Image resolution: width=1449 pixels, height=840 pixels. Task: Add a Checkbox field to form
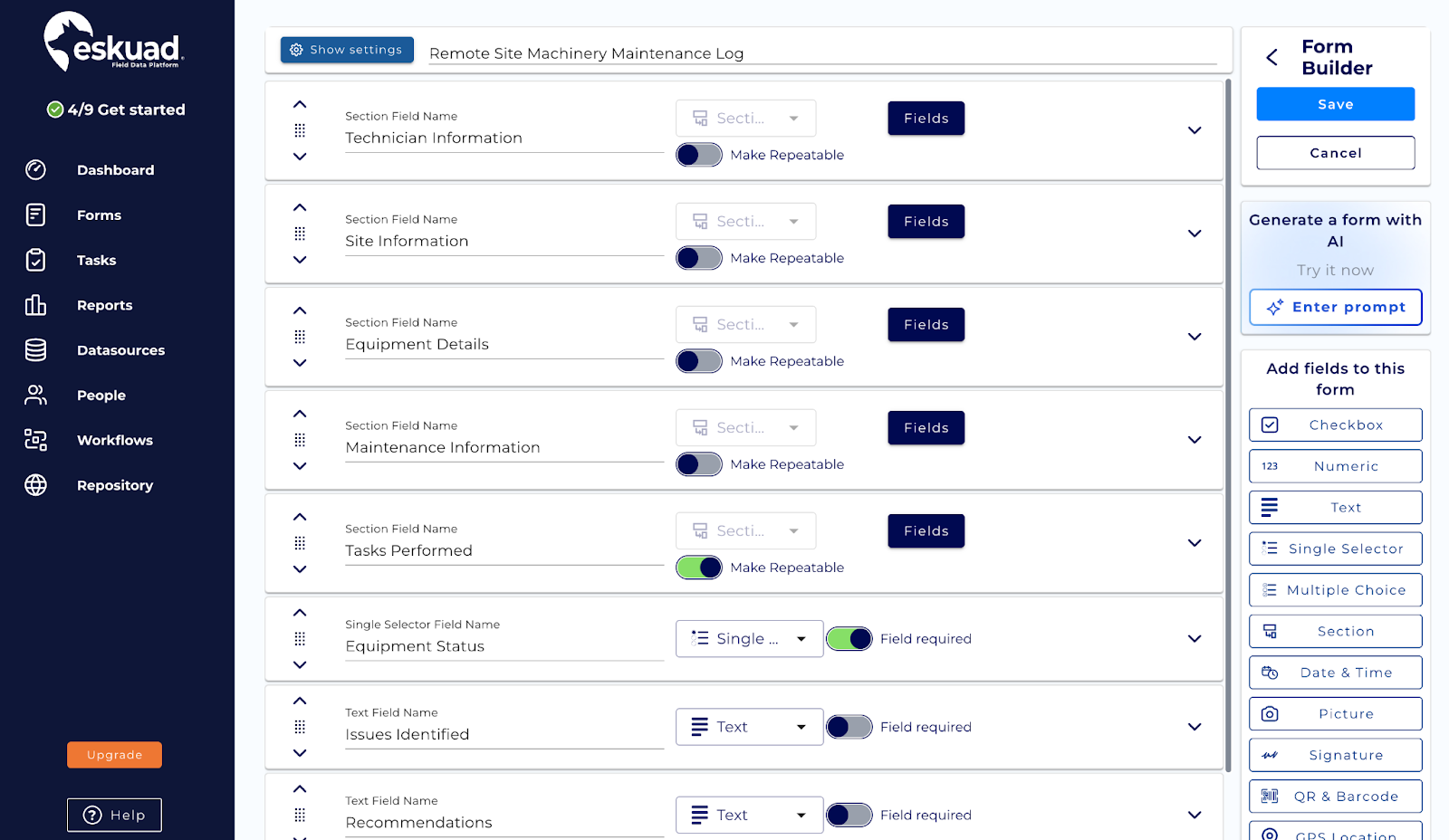(x=1335, y=425)
